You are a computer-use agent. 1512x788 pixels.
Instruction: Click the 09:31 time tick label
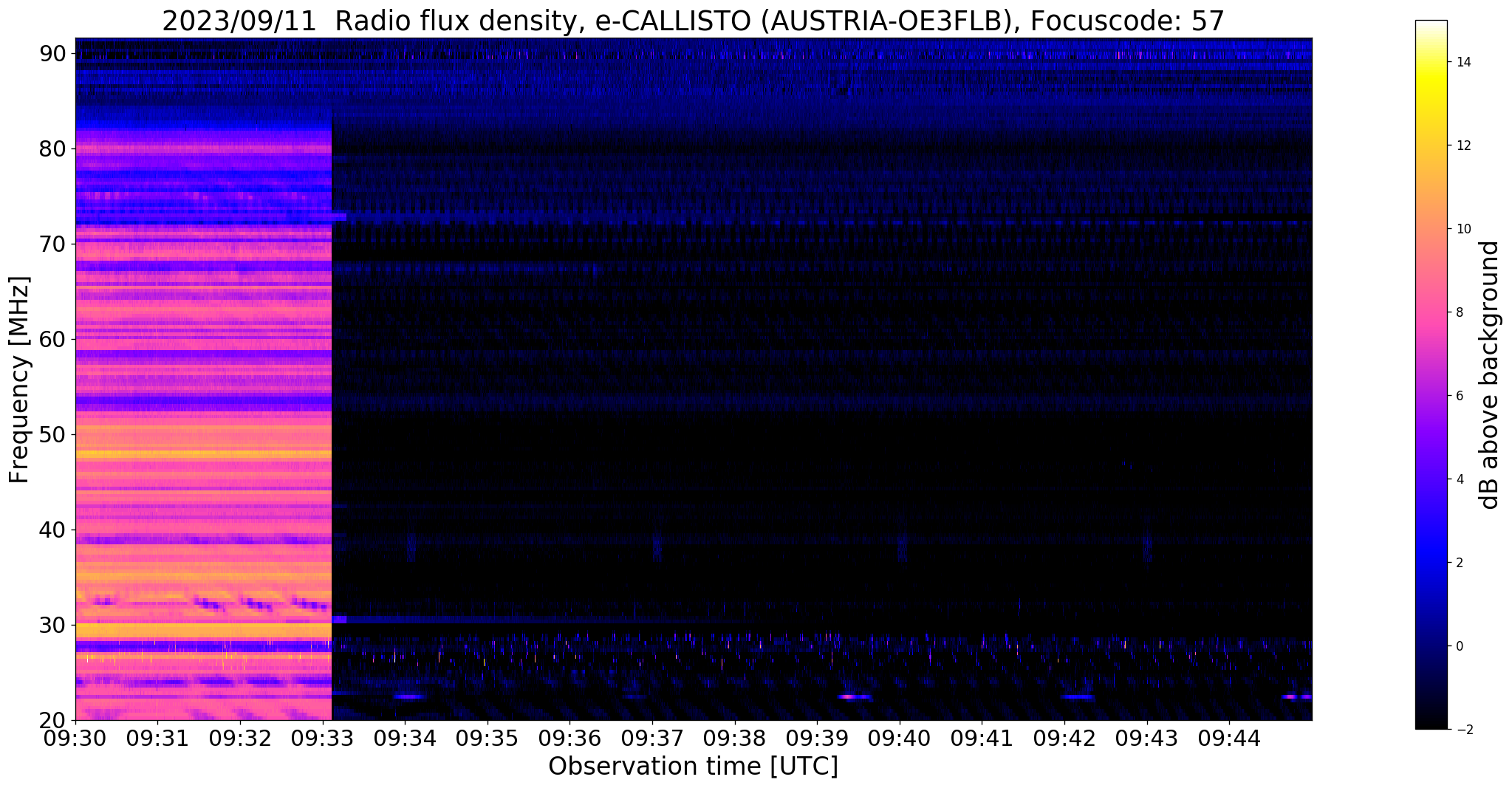(x=157, y=737)
